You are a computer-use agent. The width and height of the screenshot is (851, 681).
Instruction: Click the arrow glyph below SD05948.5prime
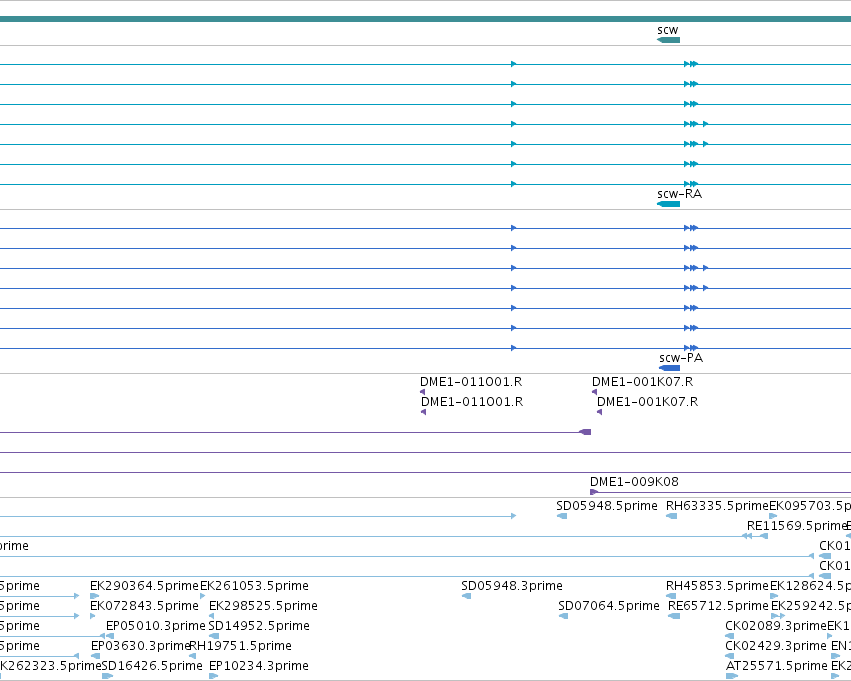pos(562,516)
